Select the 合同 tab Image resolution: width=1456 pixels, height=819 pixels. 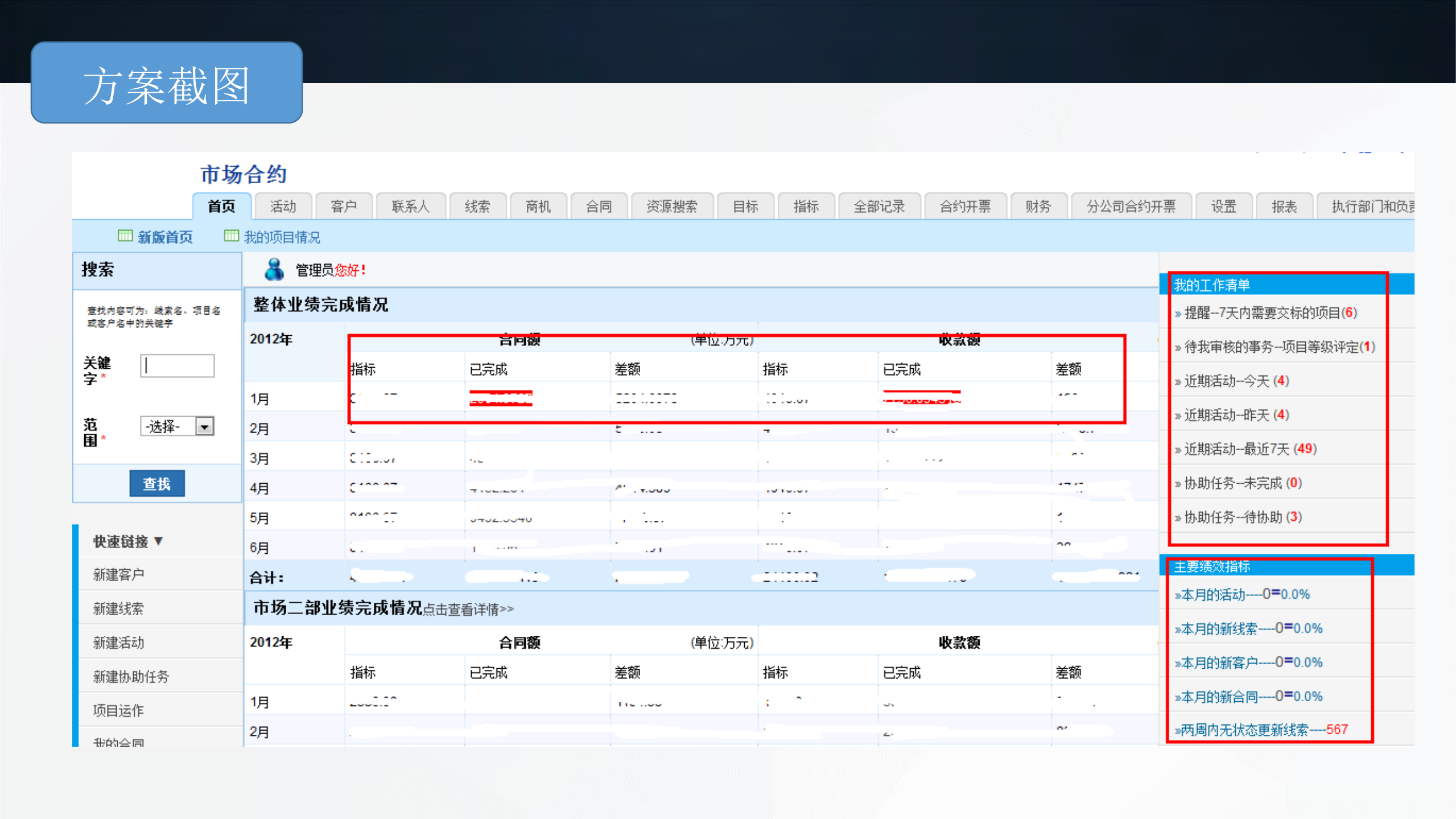[x=599, y=207]
